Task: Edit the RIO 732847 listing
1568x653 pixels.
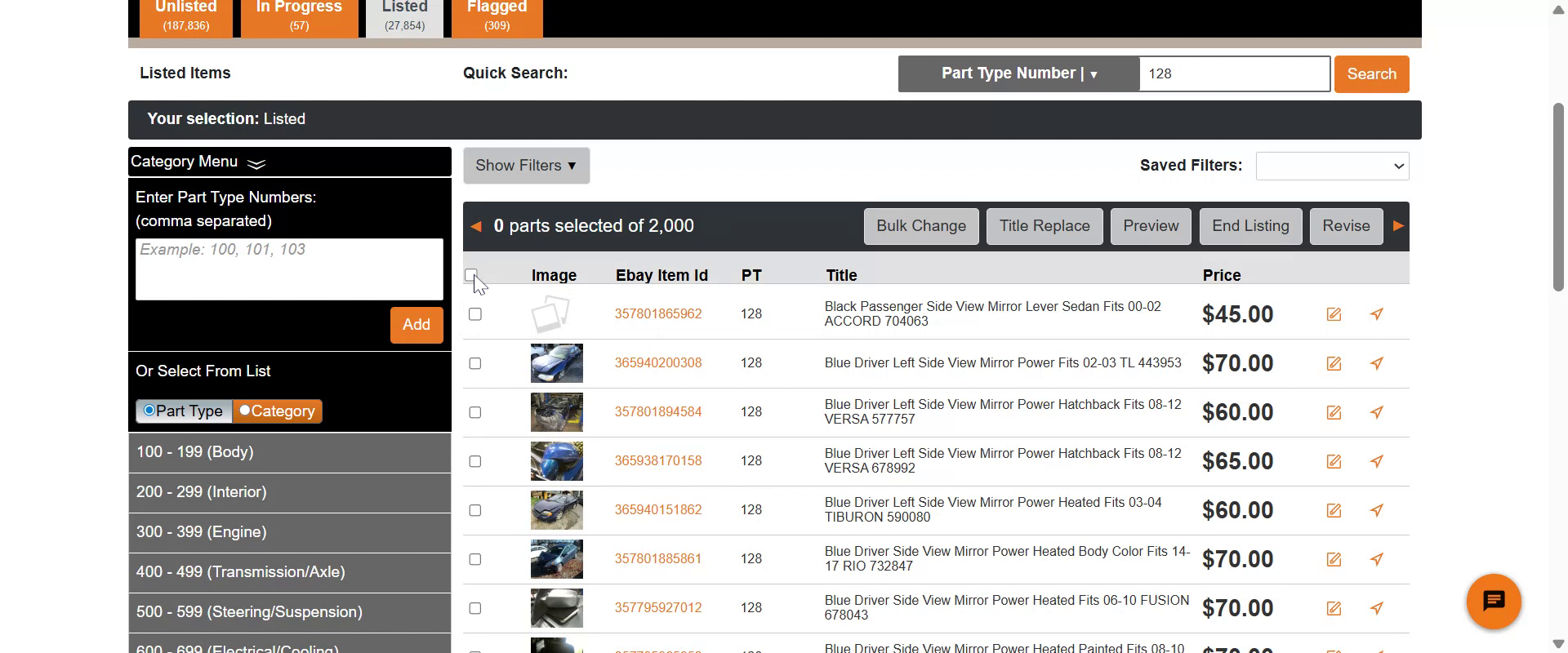Action: 1334,559
